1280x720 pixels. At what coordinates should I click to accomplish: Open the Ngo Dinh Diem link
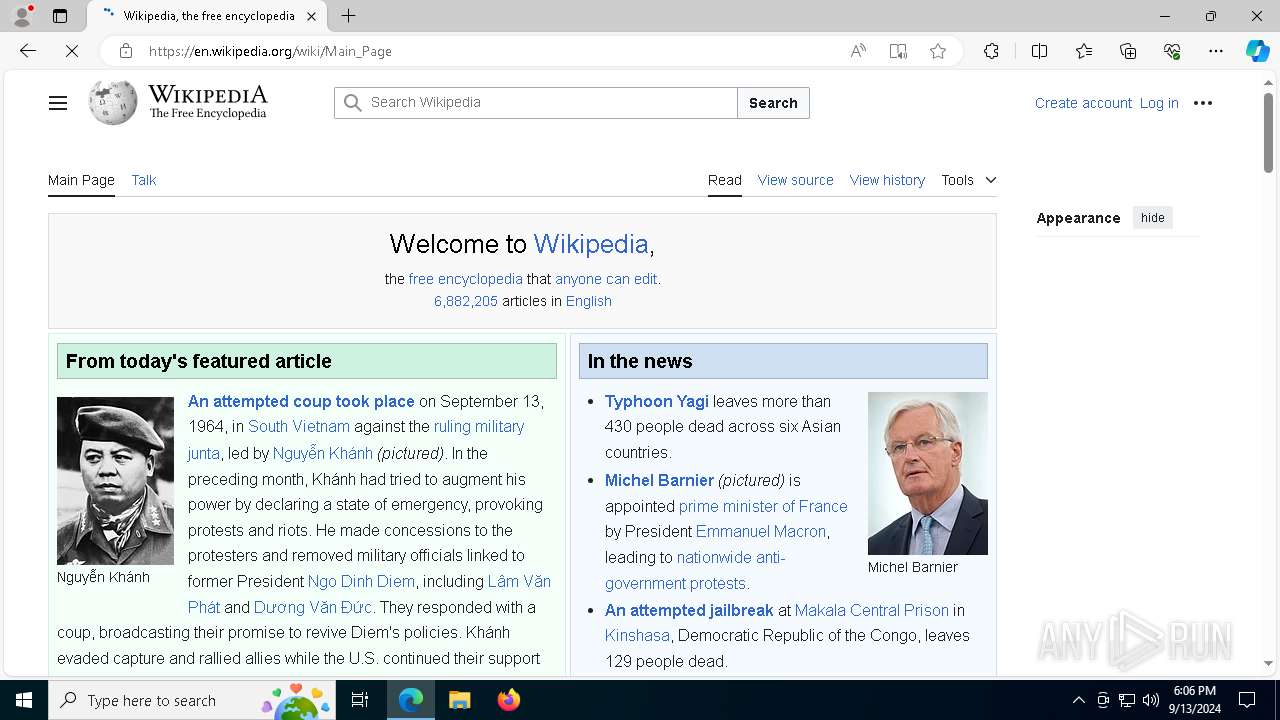(x=361, y=581)
